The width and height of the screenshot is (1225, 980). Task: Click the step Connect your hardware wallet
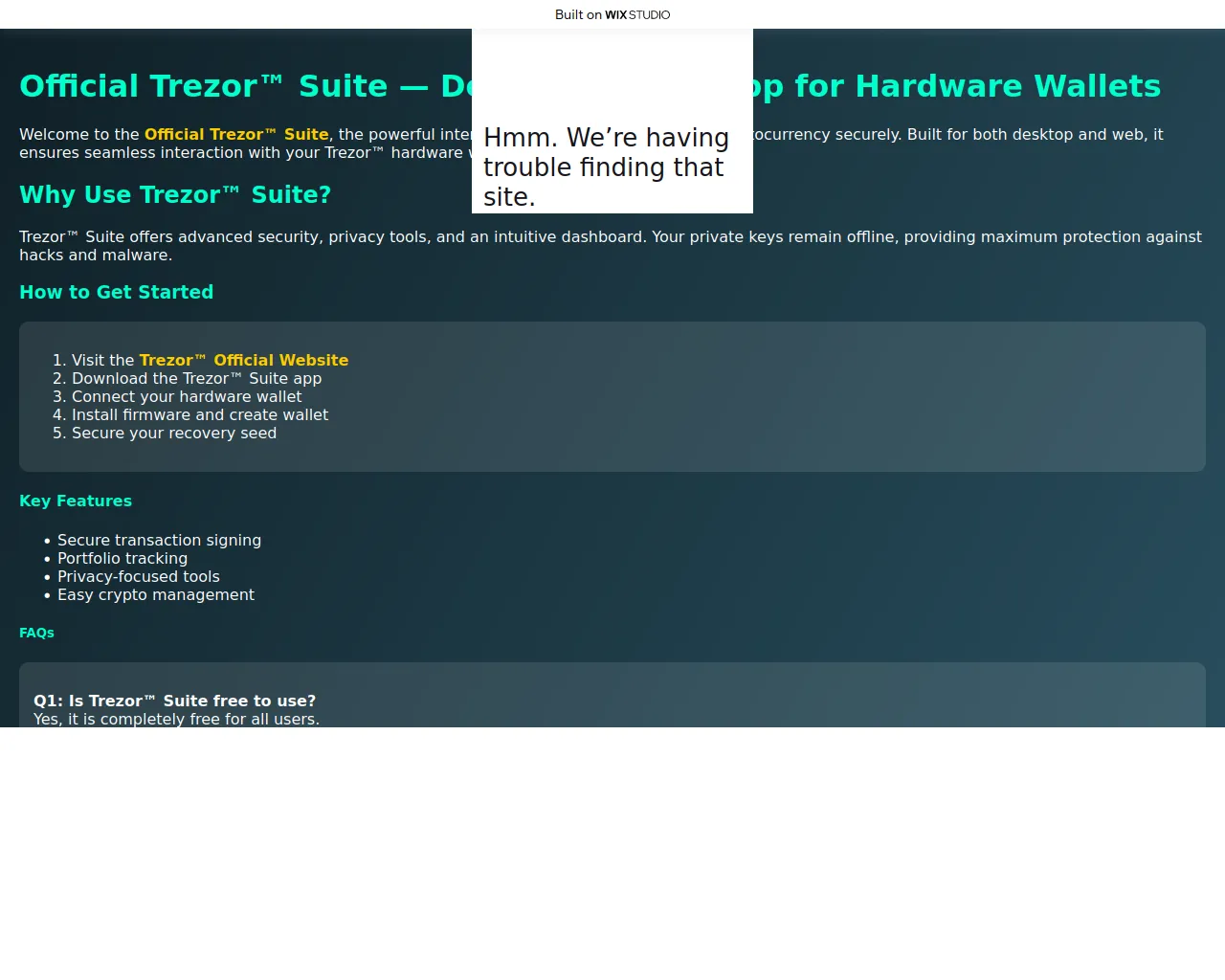tap(187, 396)
